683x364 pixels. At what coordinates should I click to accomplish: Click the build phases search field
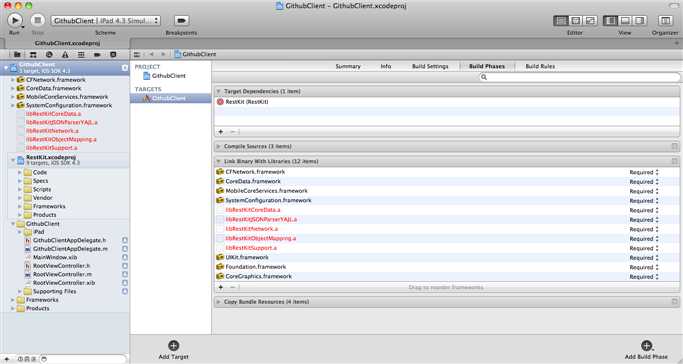579,77
